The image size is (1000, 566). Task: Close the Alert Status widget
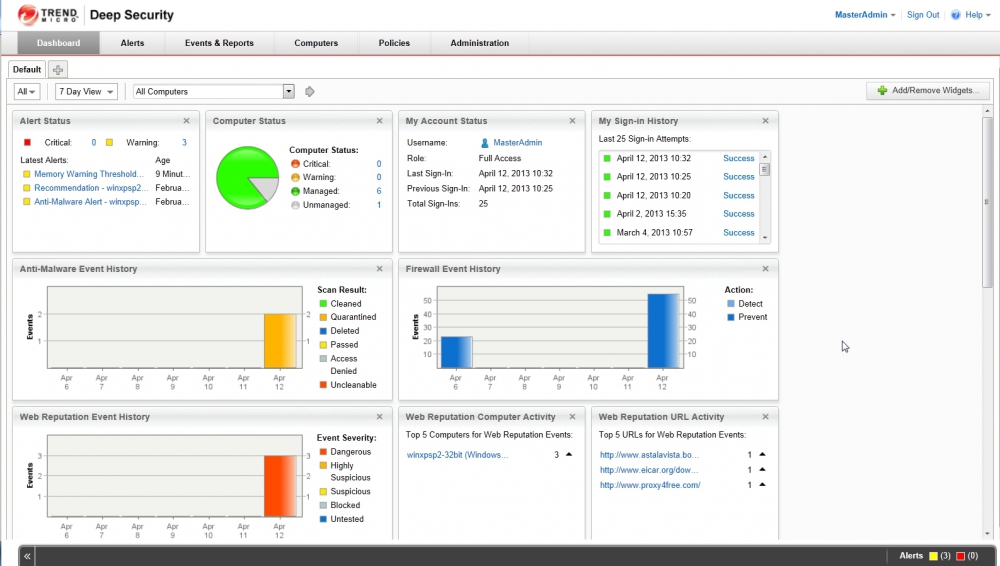tap(187, 121)
